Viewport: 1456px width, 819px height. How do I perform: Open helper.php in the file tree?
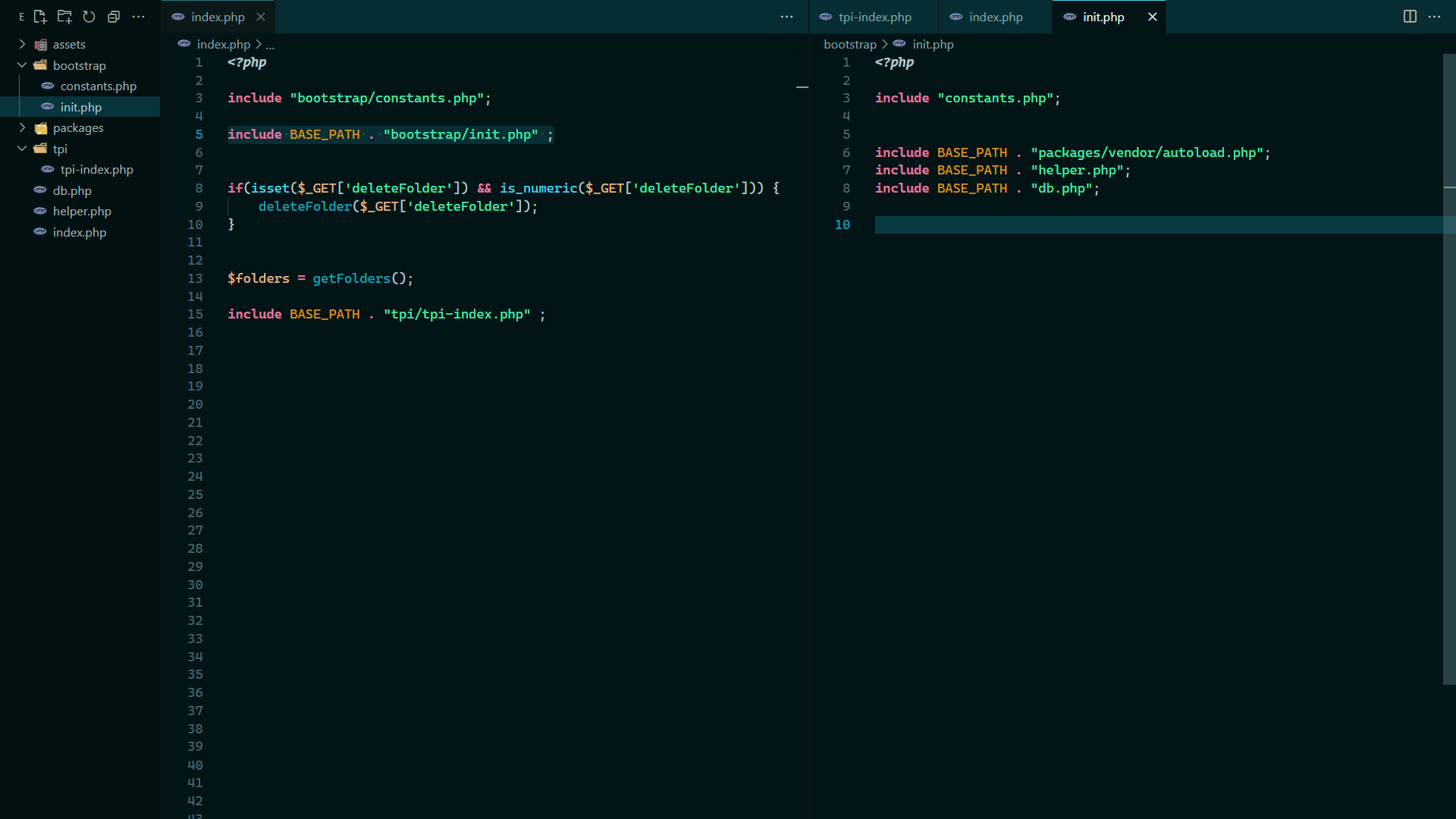(82, 211)
